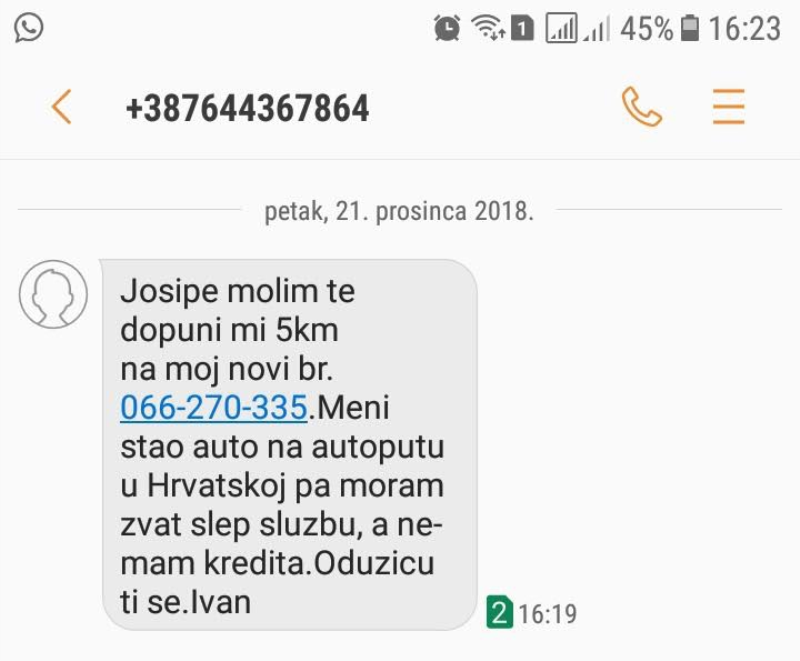Viewport: 800px width, 661px height.
Task: Tap the 45% battery percentage text
Action: 646,29
